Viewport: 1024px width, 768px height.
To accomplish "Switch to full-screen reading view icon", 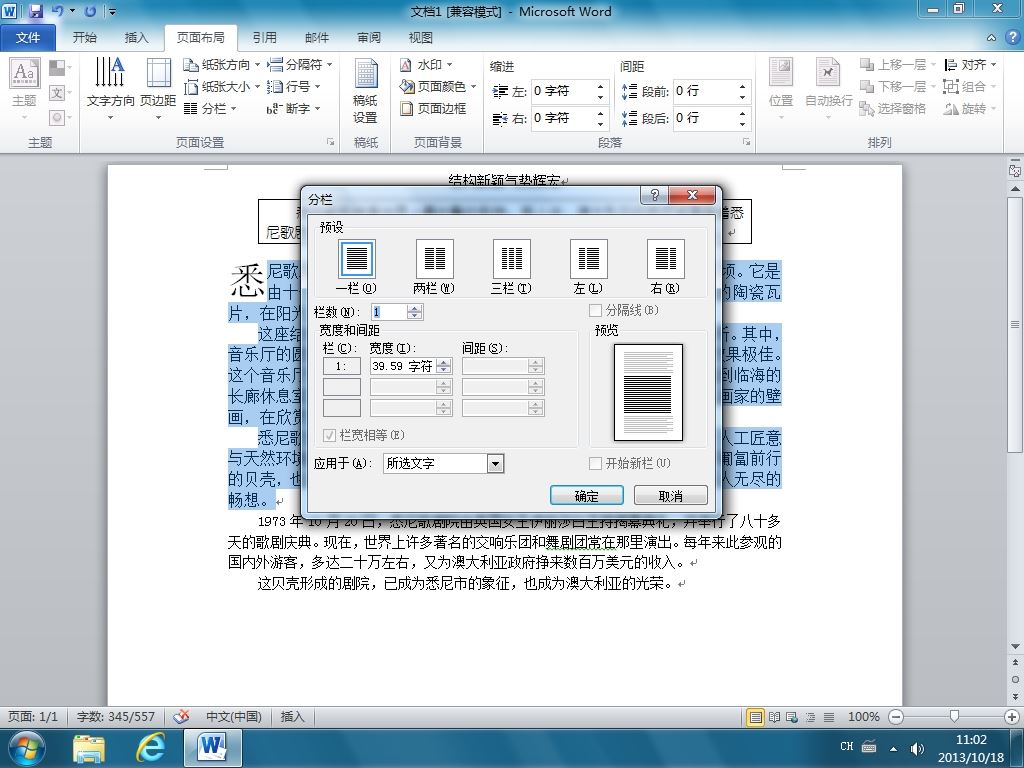I will [x=775, y=717].
